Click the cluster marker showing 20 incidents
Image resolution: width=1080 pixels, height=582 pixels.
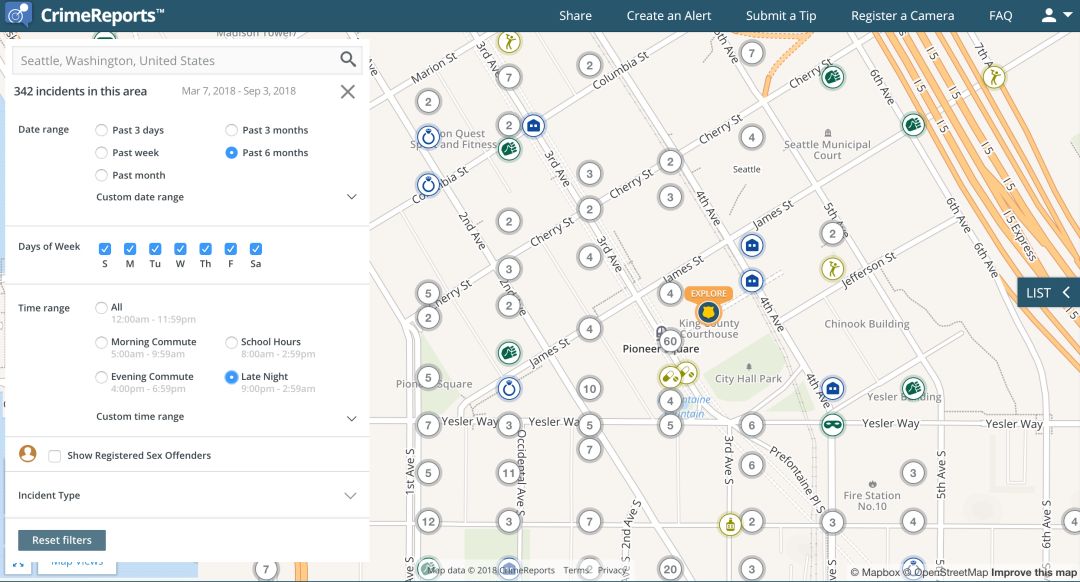click(x=670, y=569)
